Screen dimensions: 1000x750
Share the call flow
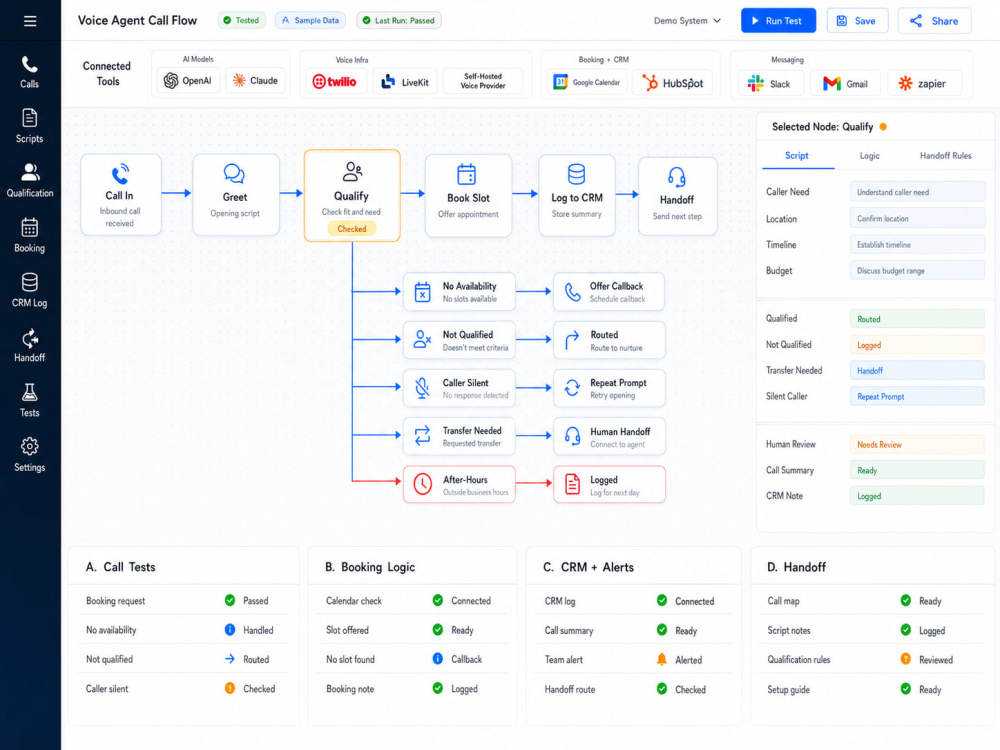[934, 20]
